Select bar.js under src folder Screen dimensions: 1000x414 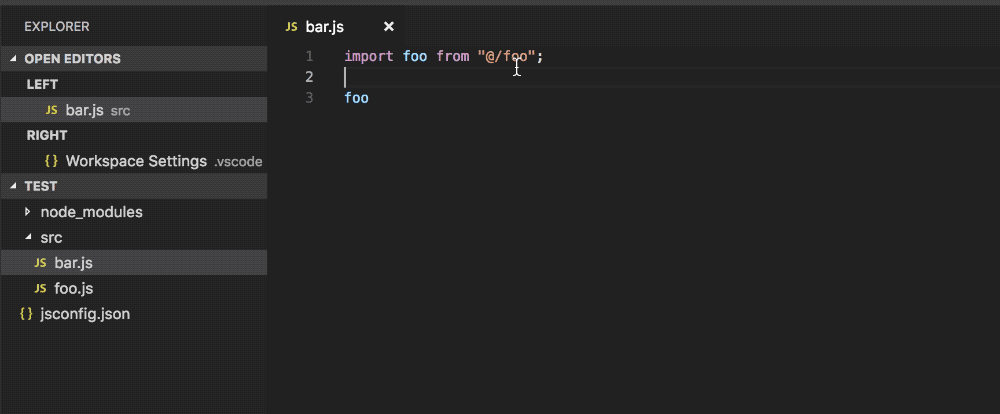[134, 263]
